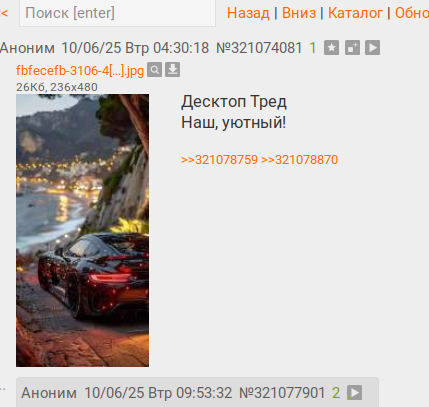Open the Каталог link
This screenshot has height=407, width=429.
tap(355, 13)
